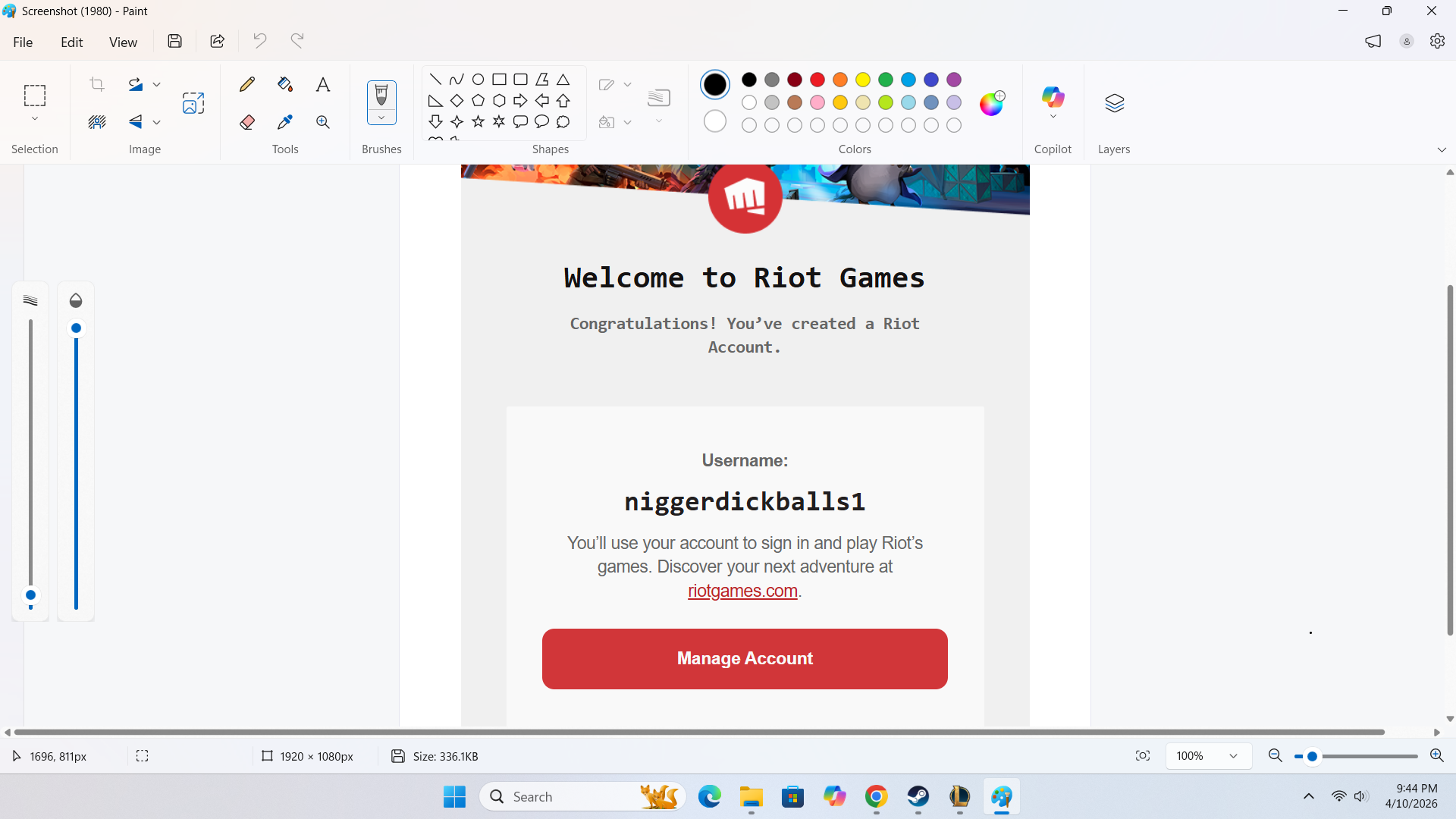
Task: Select the Color picker eyedropper tool
Action: [x=285, y=122]
